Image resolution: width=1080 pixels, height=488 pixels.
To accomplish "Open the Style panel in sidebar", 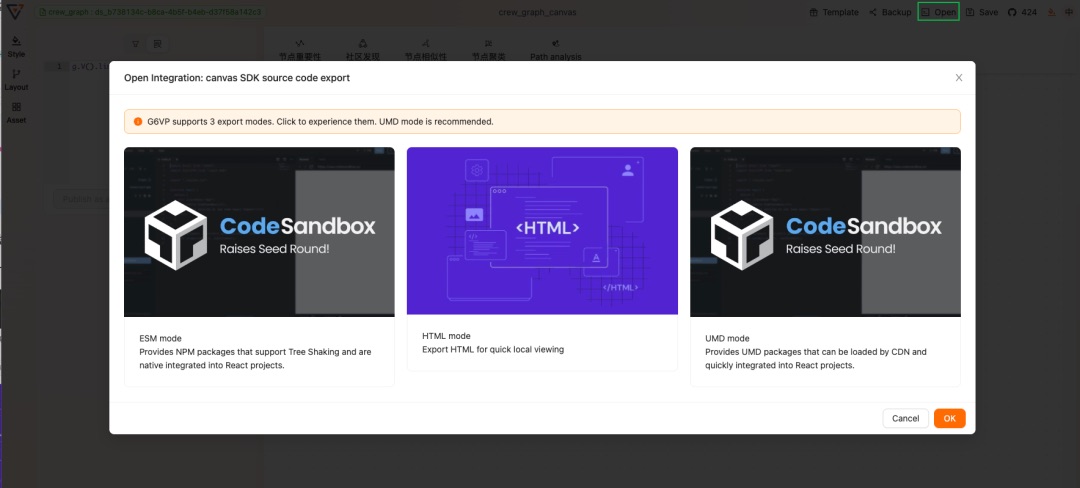I will (x=16, y=46).
